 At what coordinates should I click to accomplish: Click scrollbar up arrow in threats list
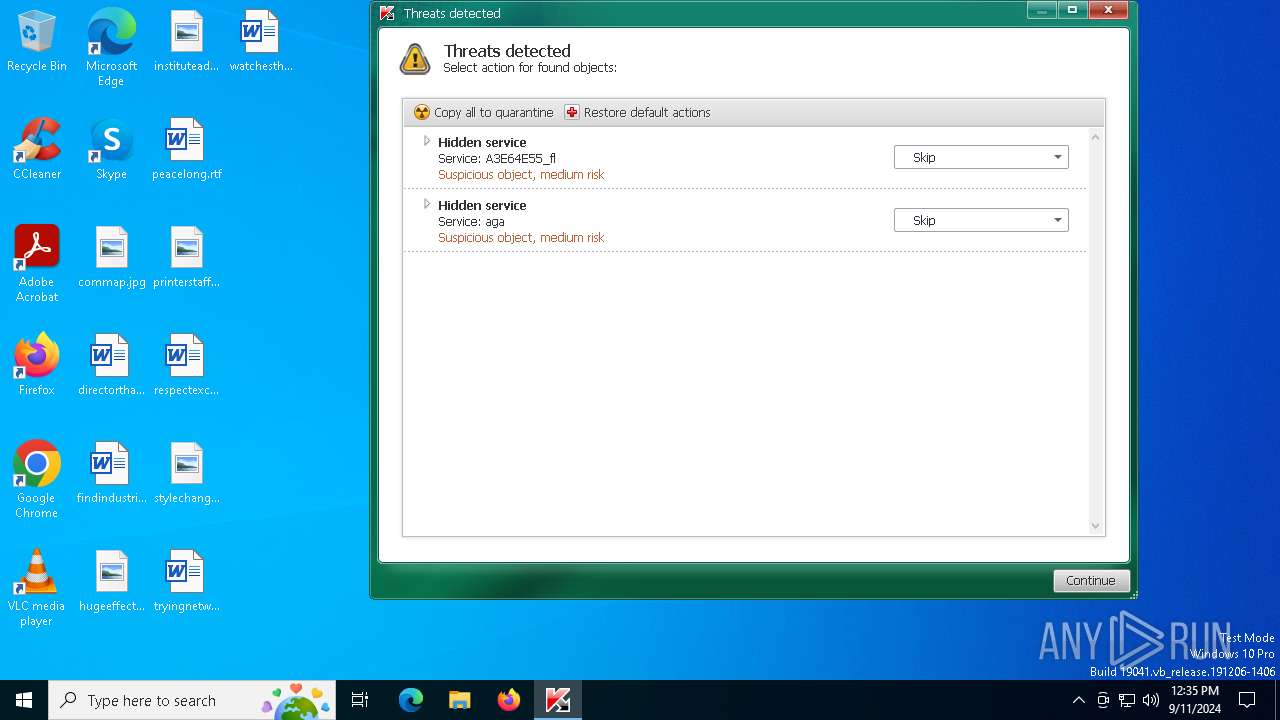[x=1095, y=137]
